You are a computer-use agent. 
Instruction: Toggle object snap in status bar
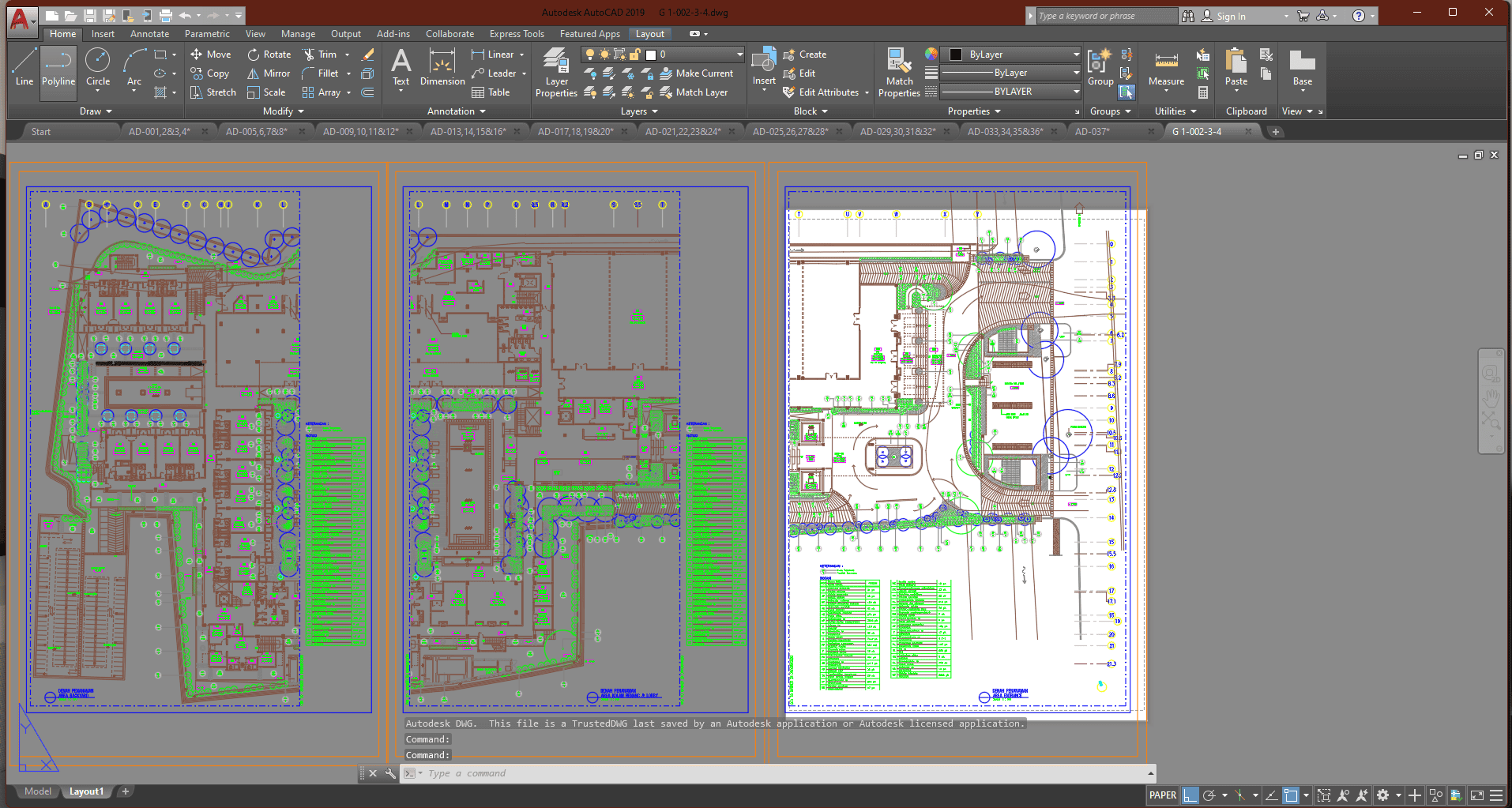coord(1291,795)
